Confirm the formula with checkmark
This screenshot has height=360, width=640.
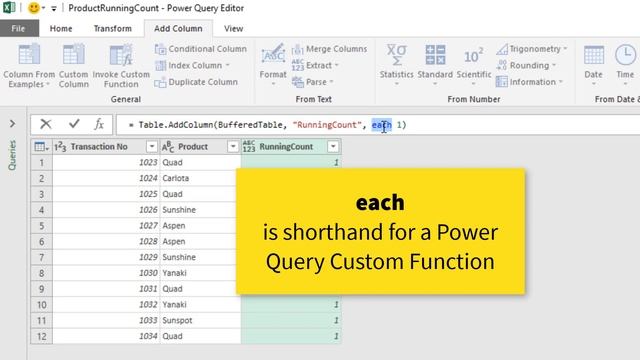[74, 124]
